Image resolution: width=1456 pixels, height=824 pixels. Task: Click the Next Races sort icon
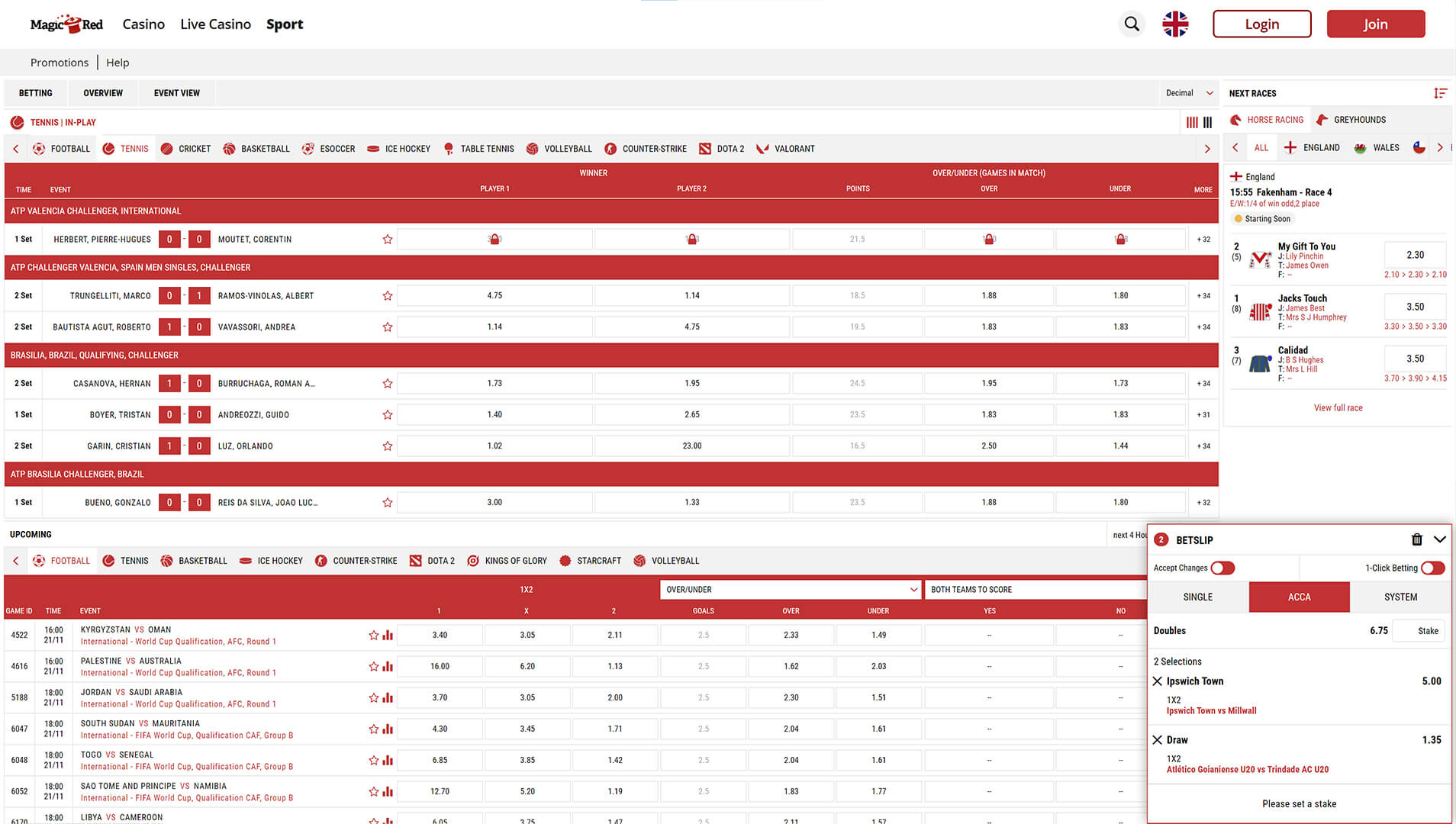click(x=1440, y=93)
